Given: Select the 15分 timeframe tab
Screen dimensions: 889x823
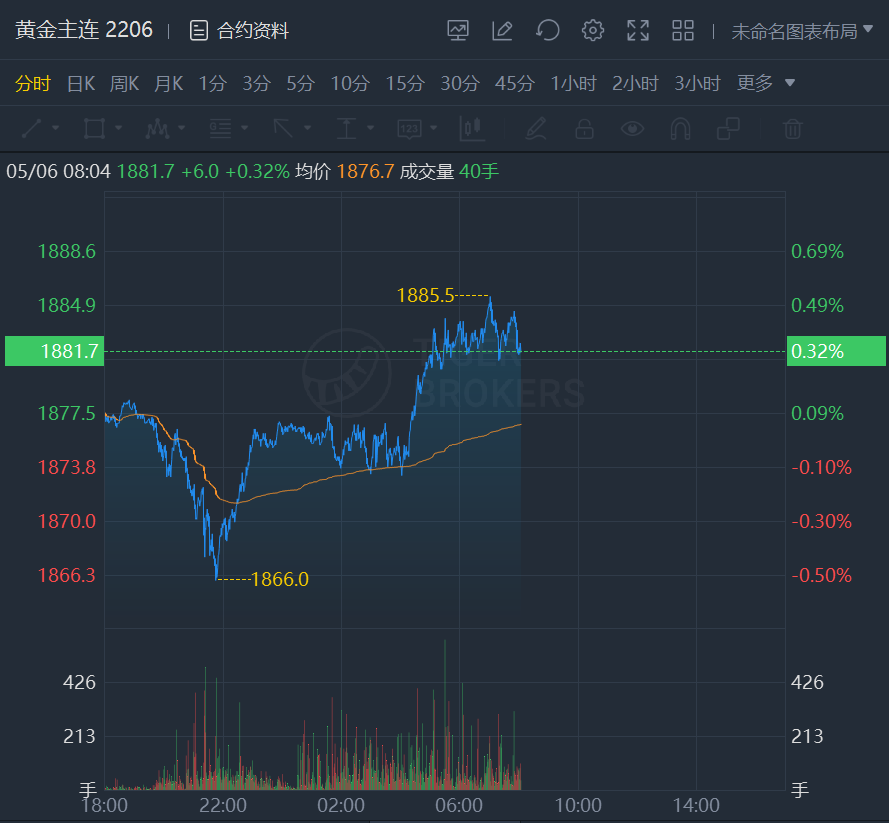Looking at the screenshot, I should (x=405, y=84).
